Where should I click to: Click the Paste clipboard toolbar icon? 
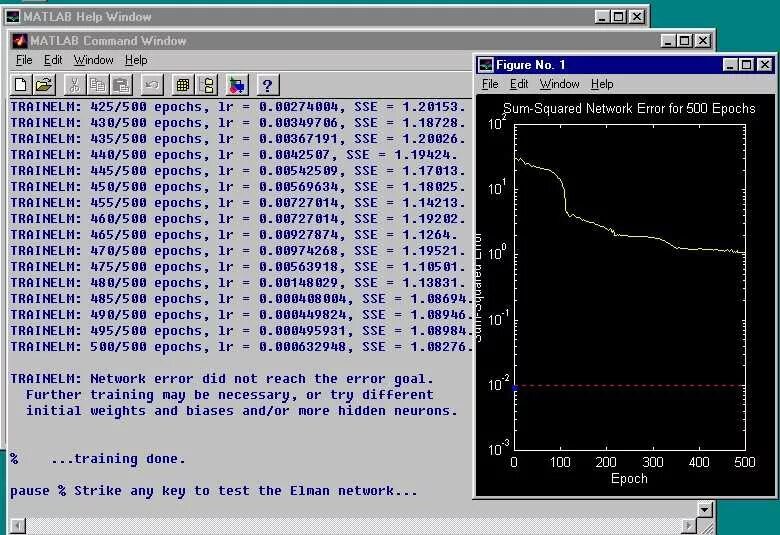pyautogui.click(x=121, y=85)
